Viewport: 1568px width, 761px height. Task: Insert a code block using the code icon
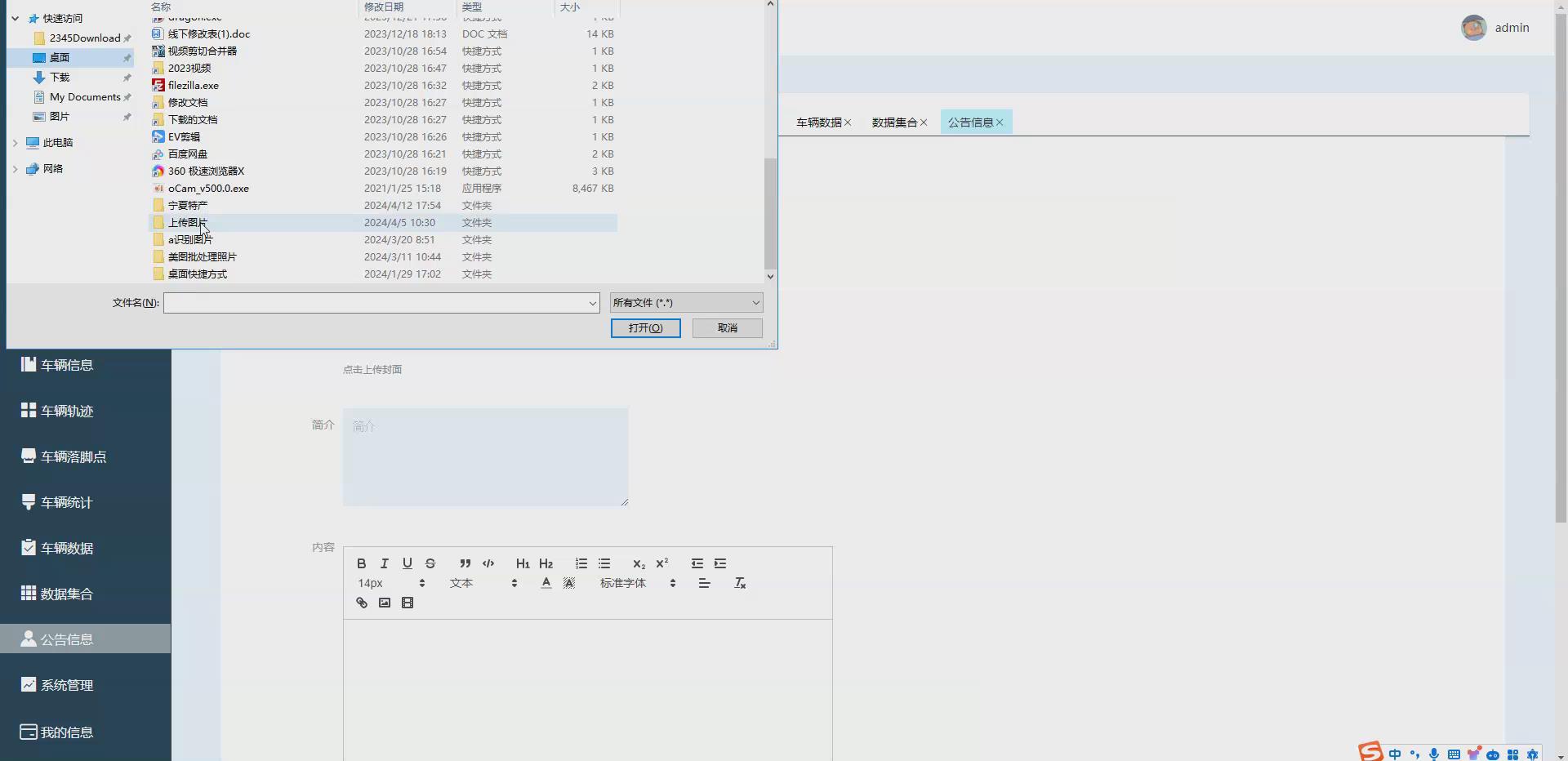click(488, 563)
